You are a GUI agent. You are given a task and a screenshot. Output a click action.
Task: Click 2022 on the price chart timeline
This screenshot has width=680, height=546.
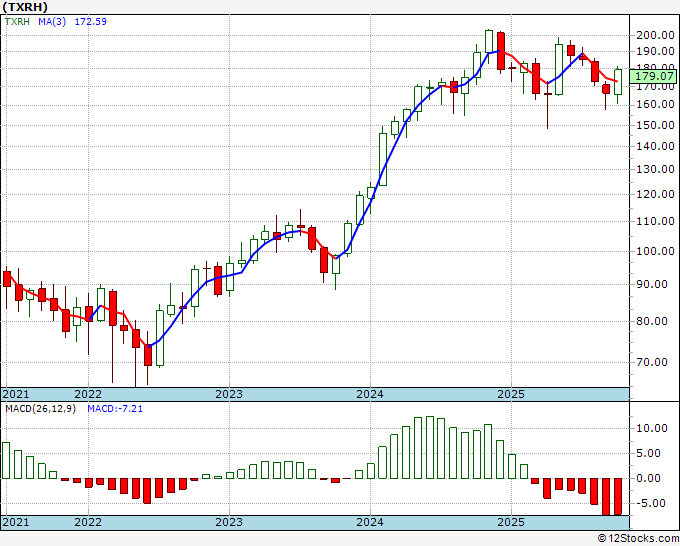pyautogui.click(x=88, y=394)
